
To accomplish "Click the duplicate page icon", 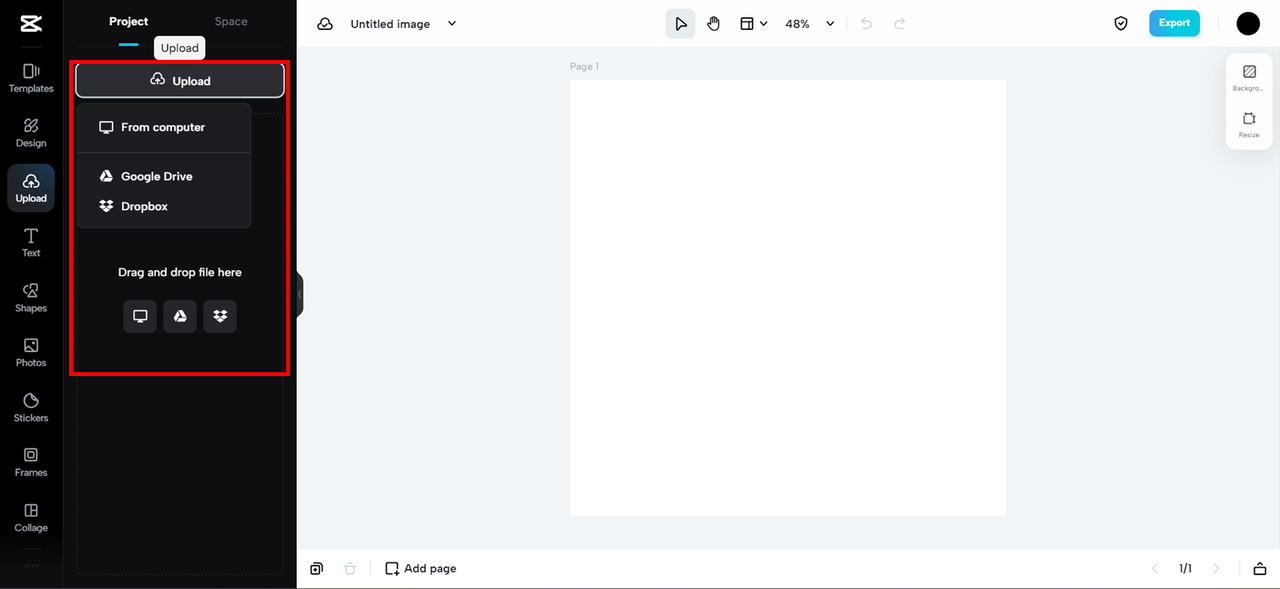I will 317,568.
